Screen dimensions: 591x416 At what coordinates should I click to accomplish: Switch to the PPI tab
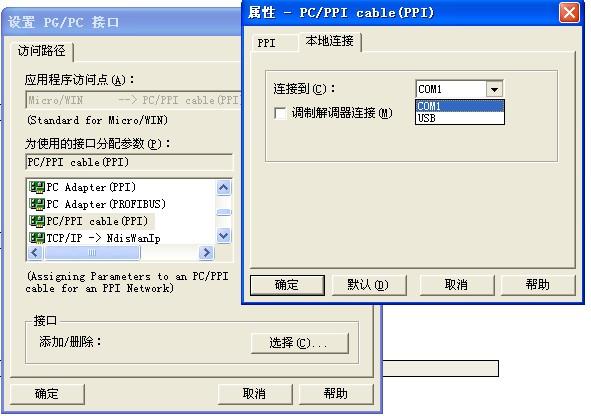[267, 43]
